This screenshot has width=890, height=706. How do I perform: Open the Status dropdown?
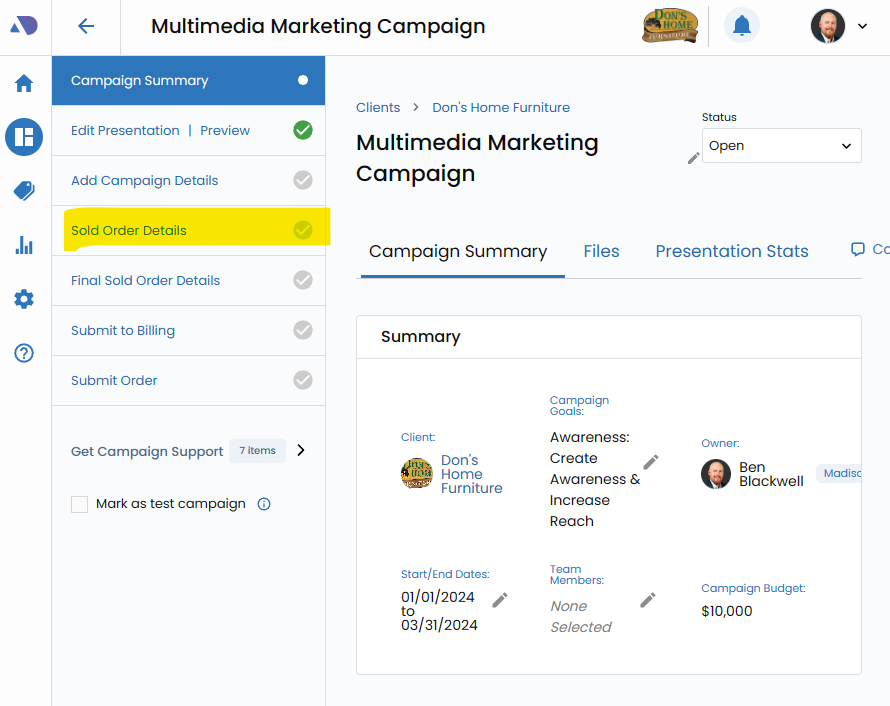781,146
